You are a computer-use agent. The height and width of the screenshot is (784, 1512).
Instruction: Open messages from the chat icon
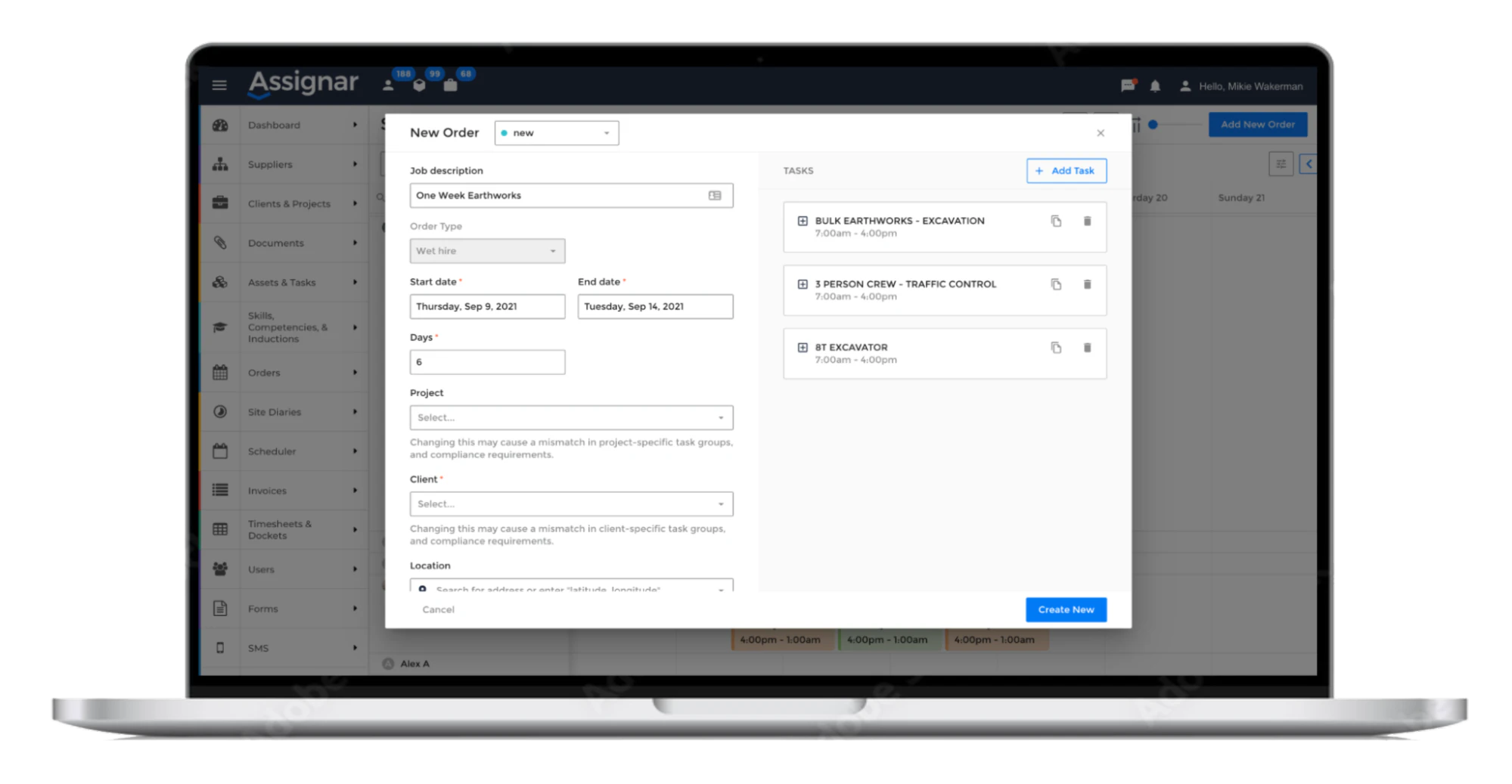coord(1127,85)
